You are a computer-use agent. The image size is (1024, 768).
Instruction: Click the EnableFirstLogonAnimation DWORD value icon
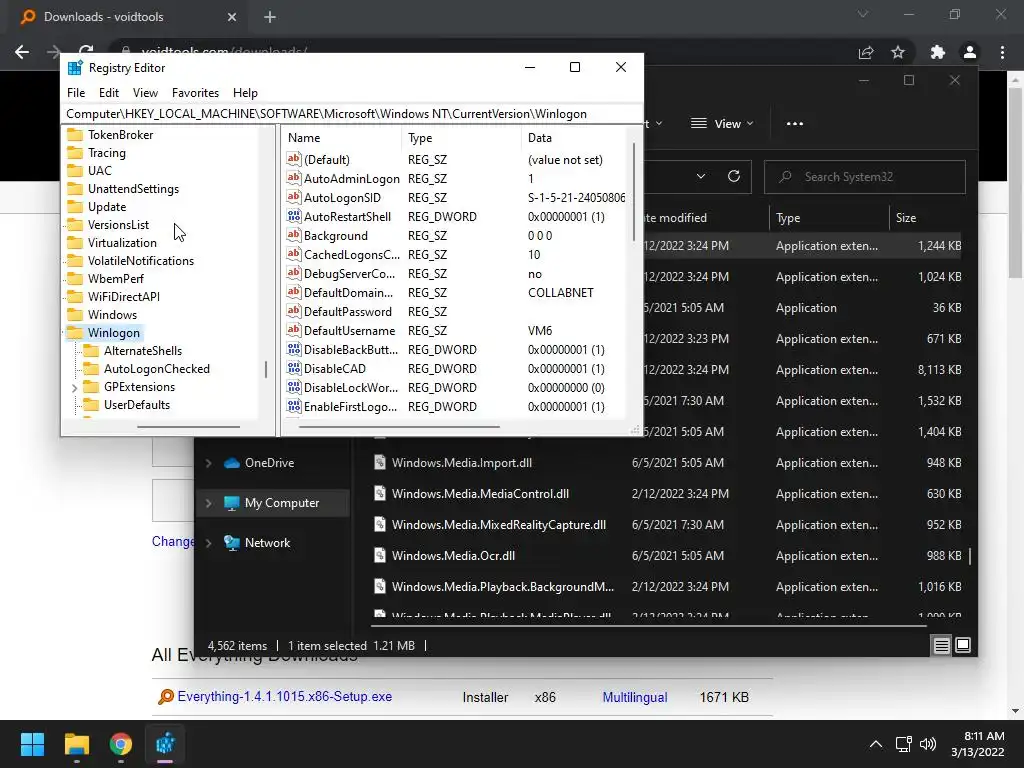pos(294,406)
